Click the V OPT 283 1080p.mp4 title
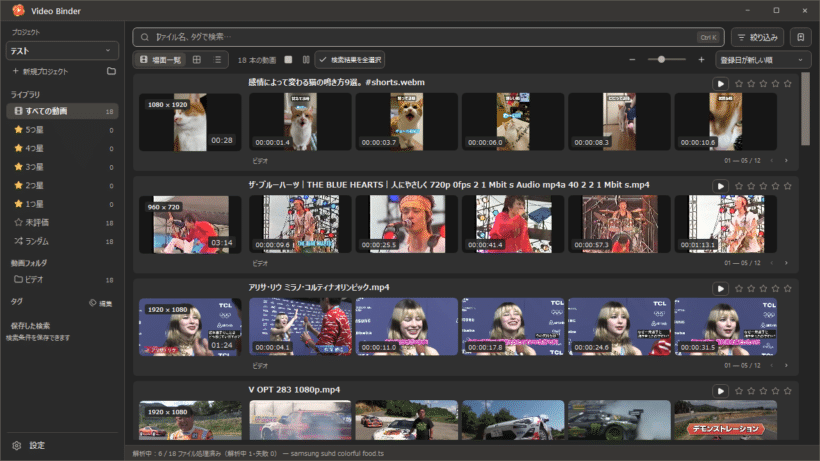The height and width of the screenshot is (461, 820). click(x=294, y=390)
